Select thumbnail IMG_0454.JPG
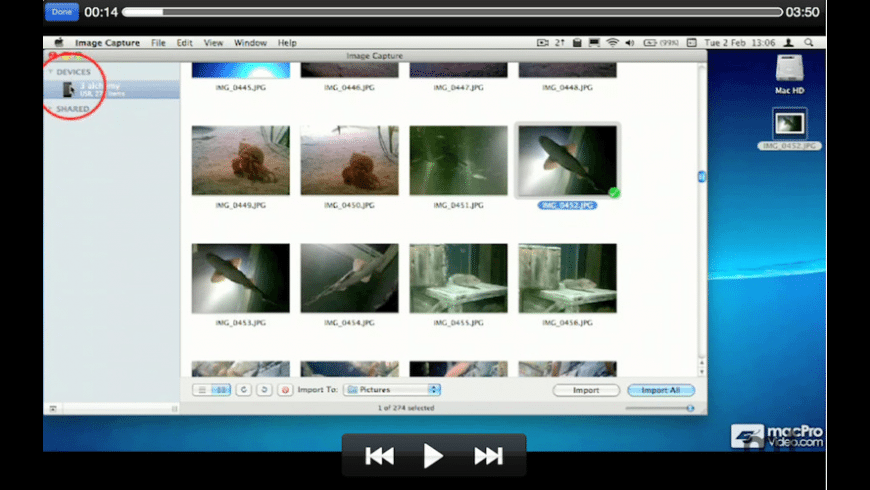The width and height of the screenshot is (870, 490). pos(350,278)
